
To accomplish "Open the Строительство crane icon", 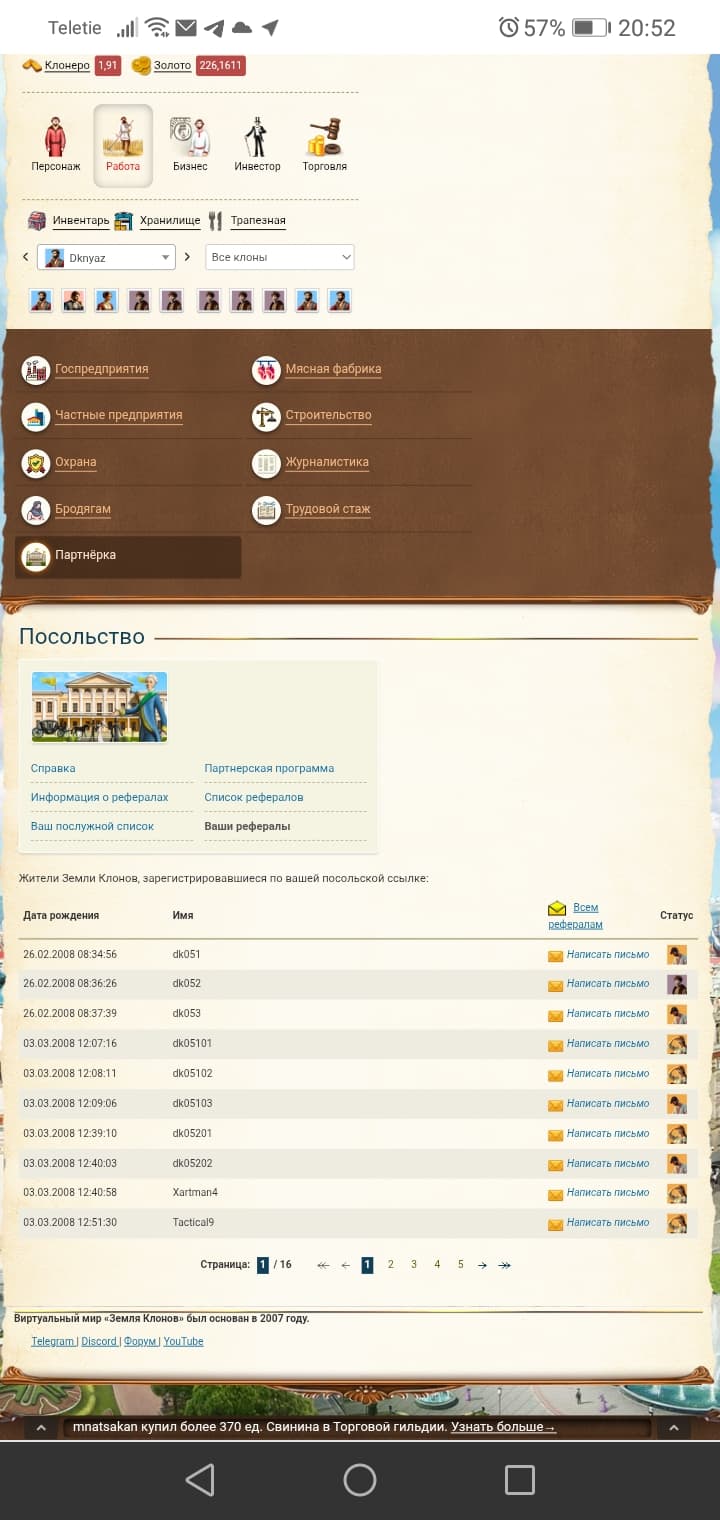I will tap(266, 416).
